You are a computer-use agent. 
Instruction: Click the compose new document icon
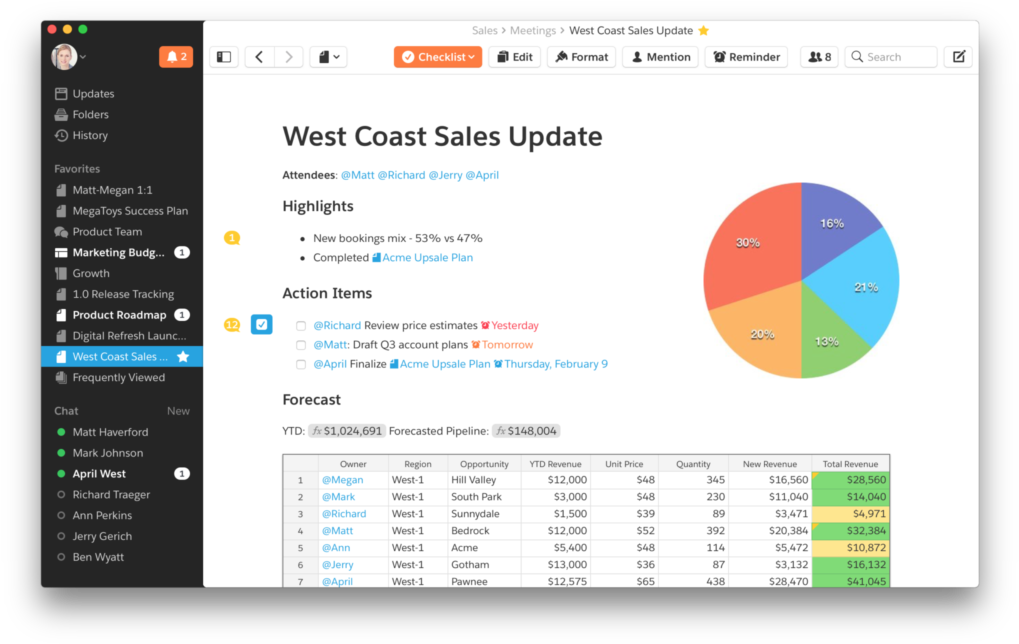click(958, 57)
